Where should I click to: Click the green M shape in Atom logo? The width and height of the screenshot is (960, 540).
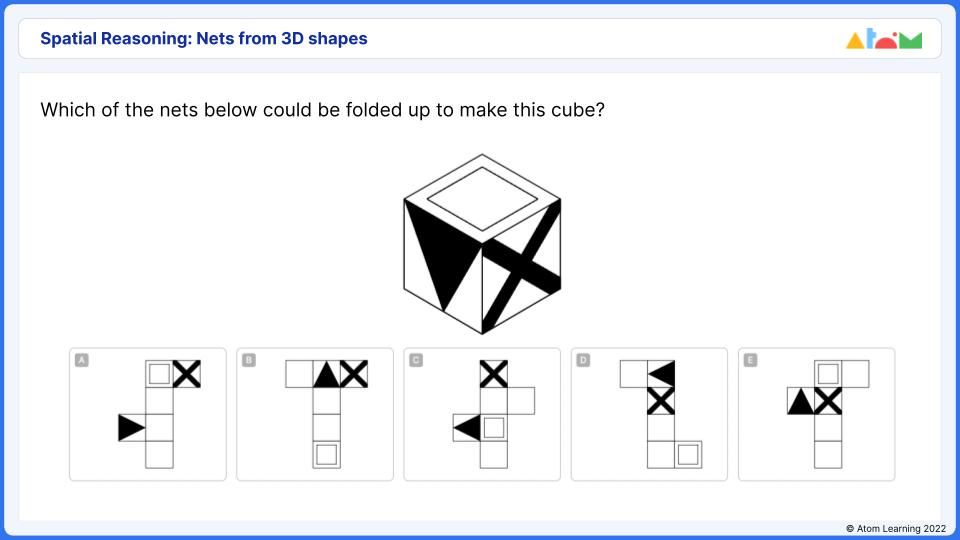(x=910, y=41)
